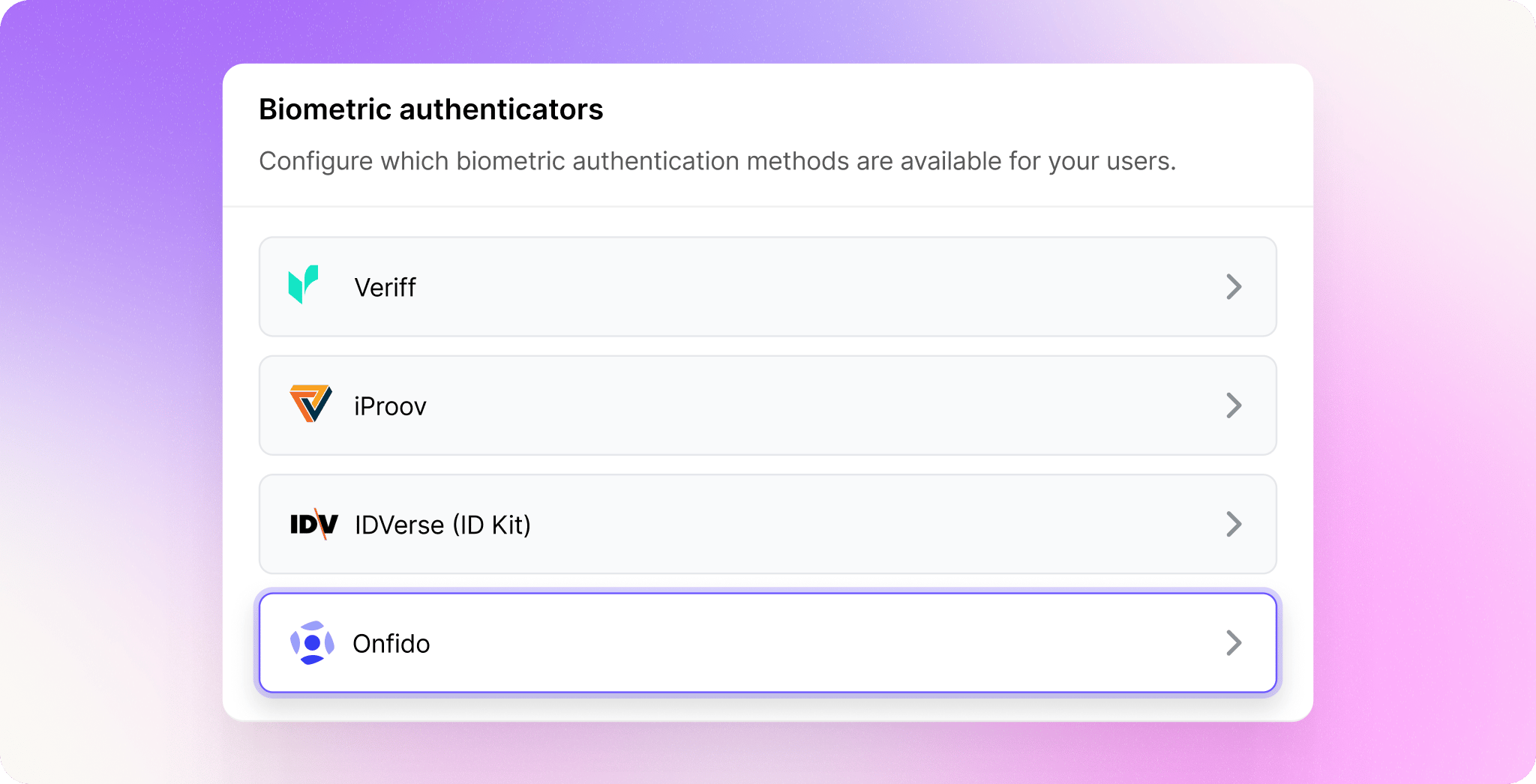Image resolution: width=1536 pixels, height=784 pixels.
Task: Expand the iProov chevron arrow
Action: pyautogui.click(x=1234, y=405)
